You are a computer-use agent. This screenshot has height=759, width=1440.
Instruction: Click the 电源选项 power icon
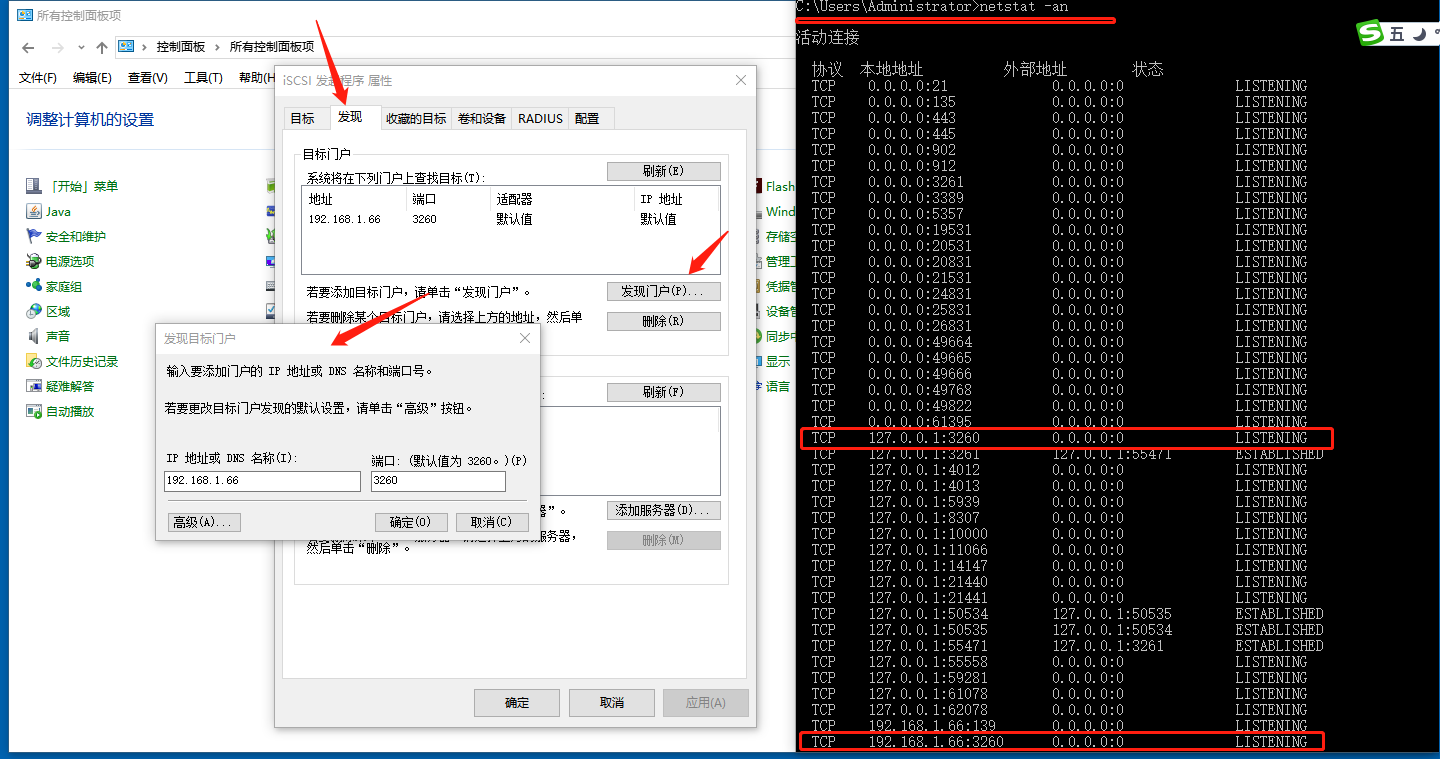pos(34,261)
